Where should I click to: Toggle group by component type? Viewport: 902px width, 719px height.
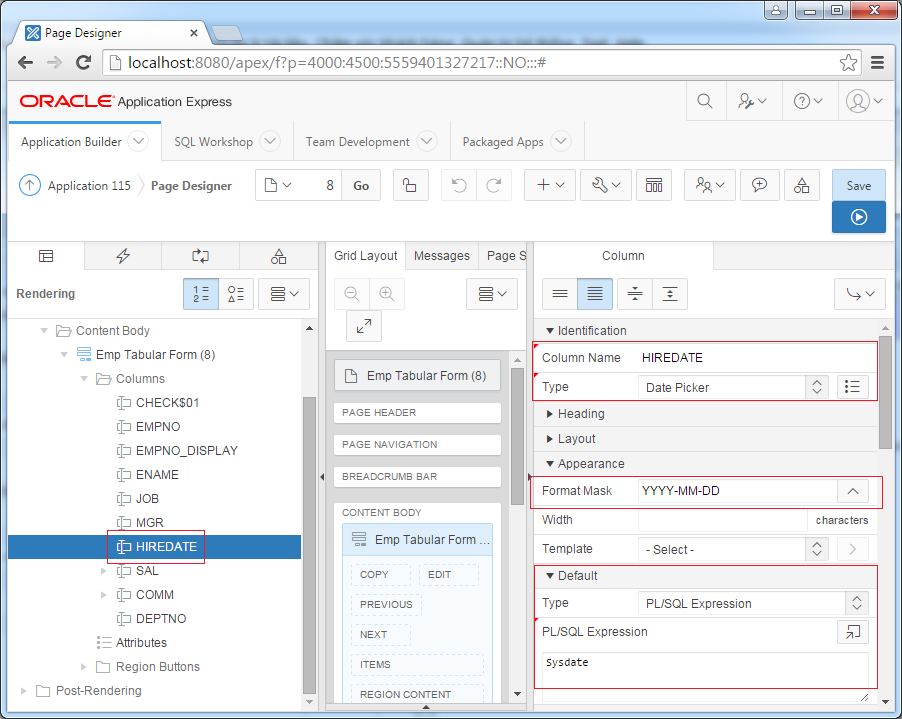[236, 294]
